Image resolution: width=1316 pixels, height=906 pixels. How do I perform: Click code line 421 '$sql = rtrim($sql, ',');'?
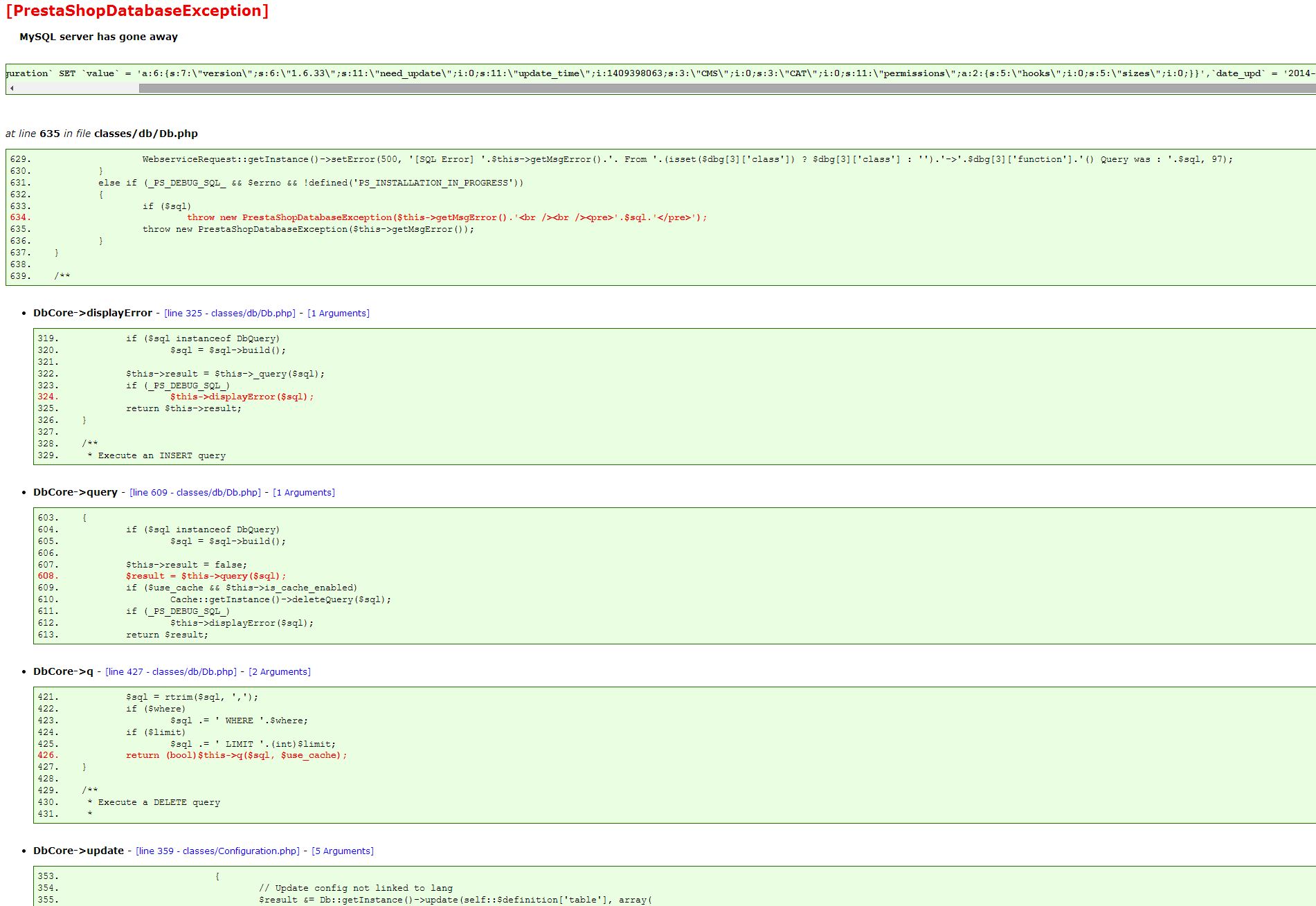[192, 697]
